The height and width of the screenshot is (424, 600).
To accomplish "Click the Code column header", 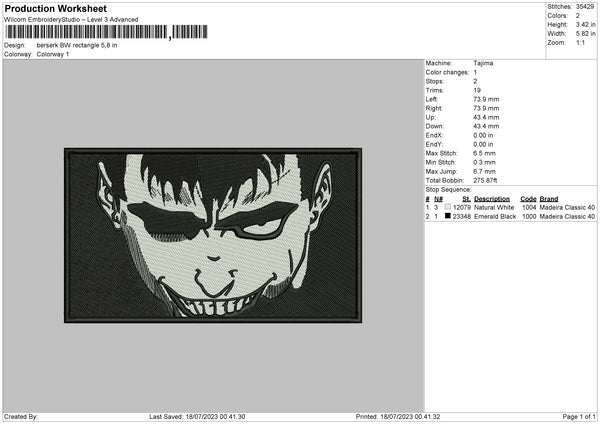I will point(528,199).
